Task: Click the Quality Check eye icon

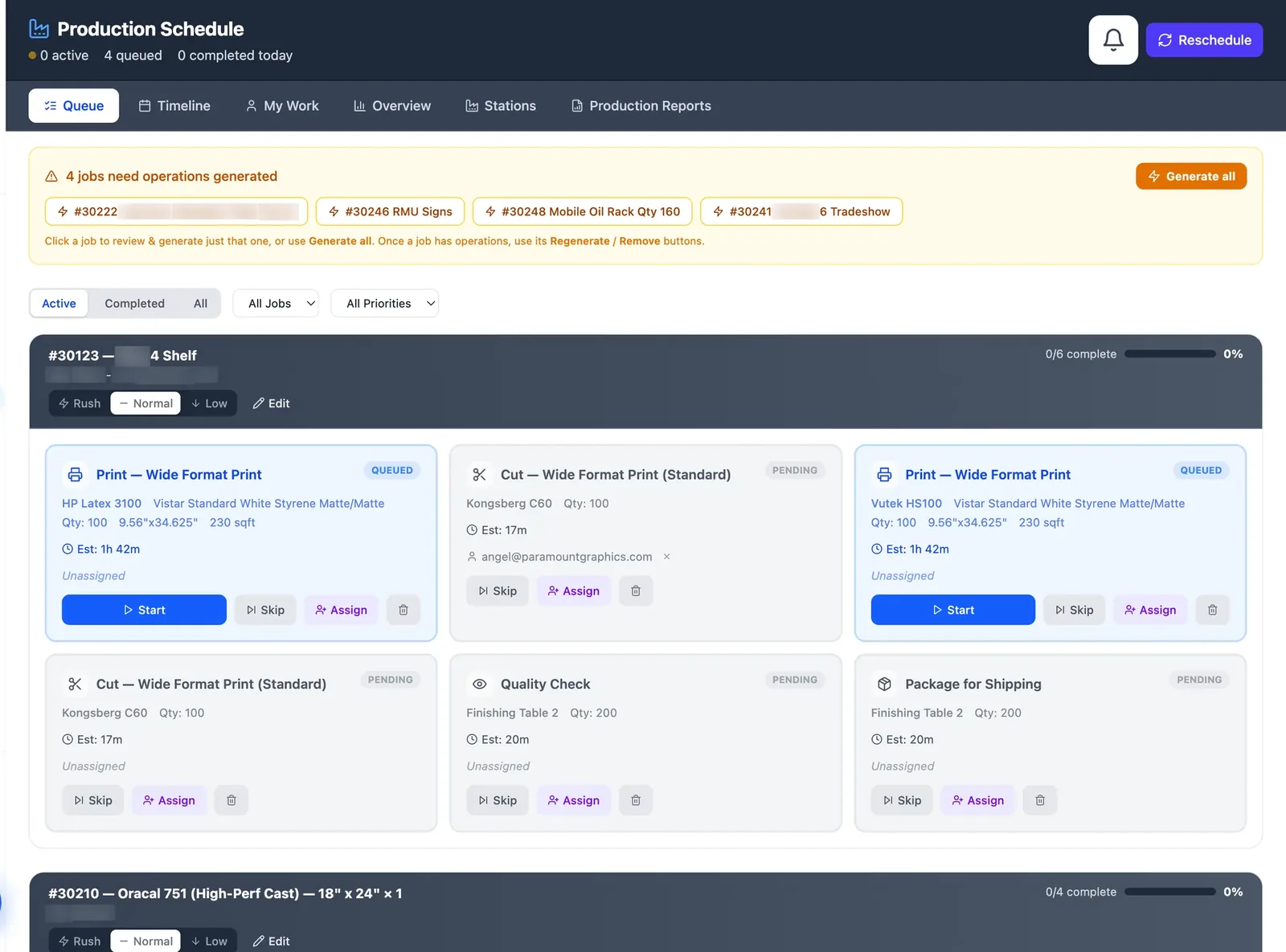Action: [480, 684]
